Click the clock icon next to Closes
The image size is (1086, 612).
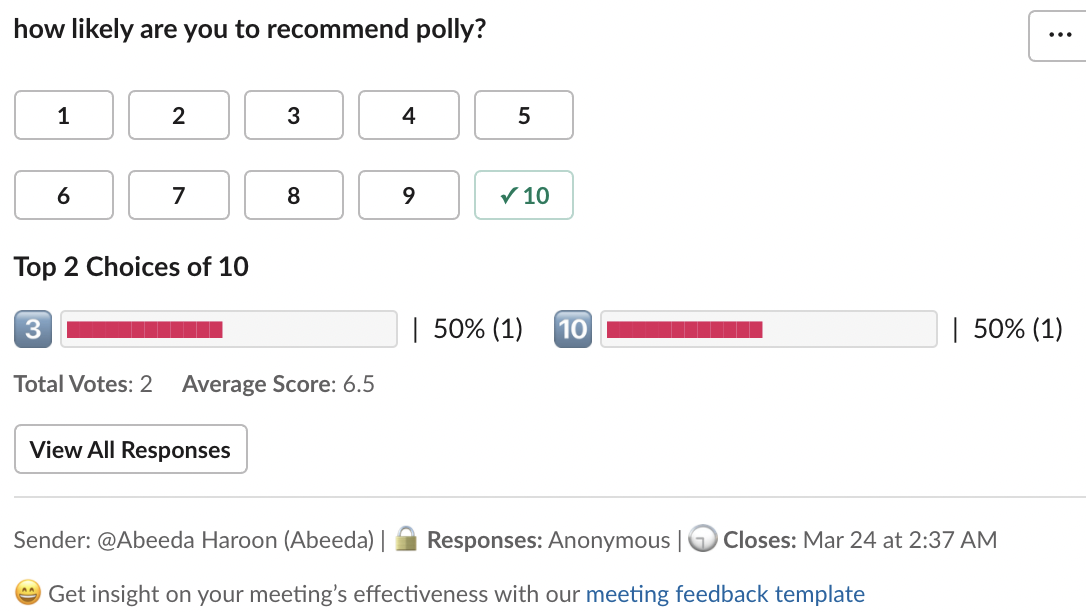[x=702, y=539]
